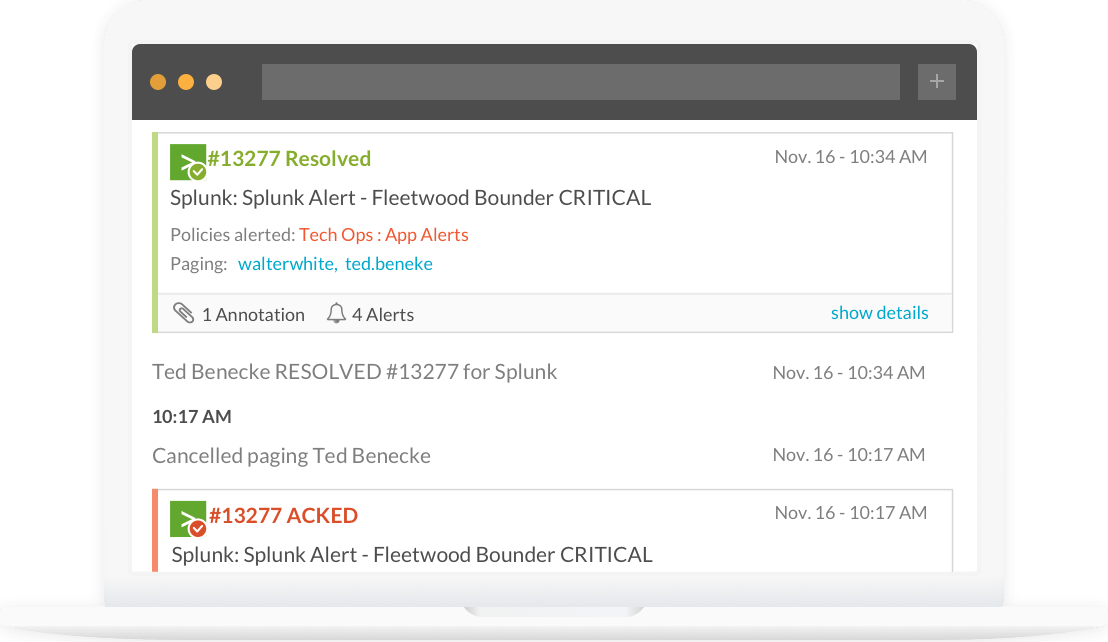Click the yellow traffic light dot on the left

(158, 82)
